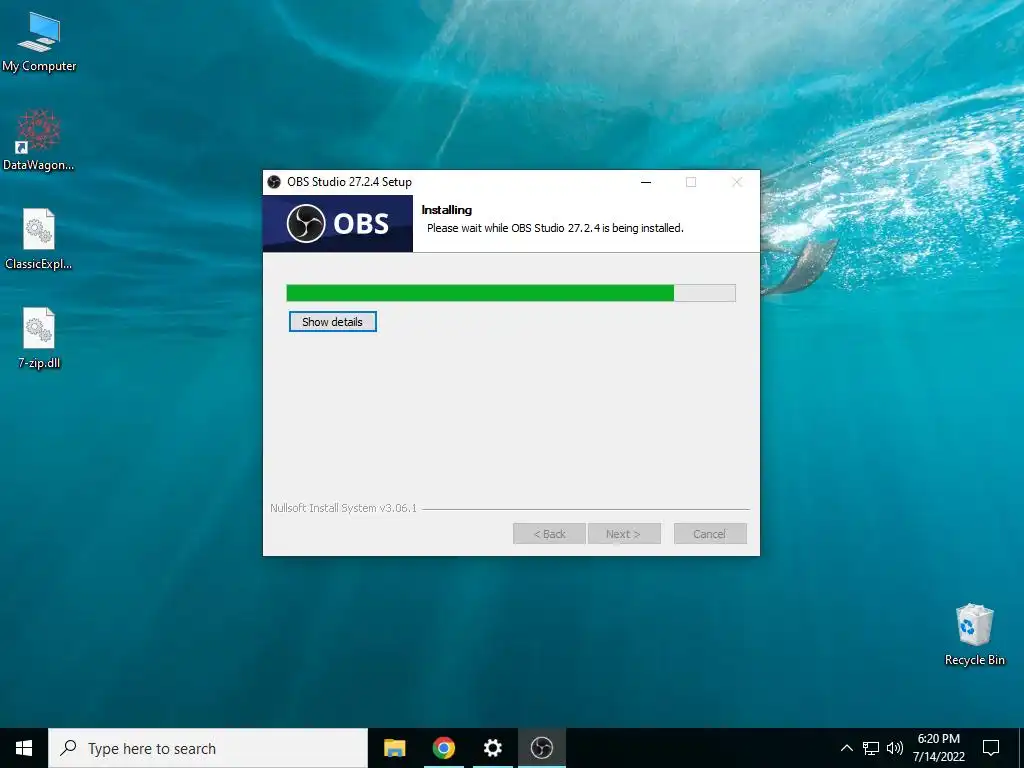Select the ClassicExpl... file icon on desktop

click(39, 239)
